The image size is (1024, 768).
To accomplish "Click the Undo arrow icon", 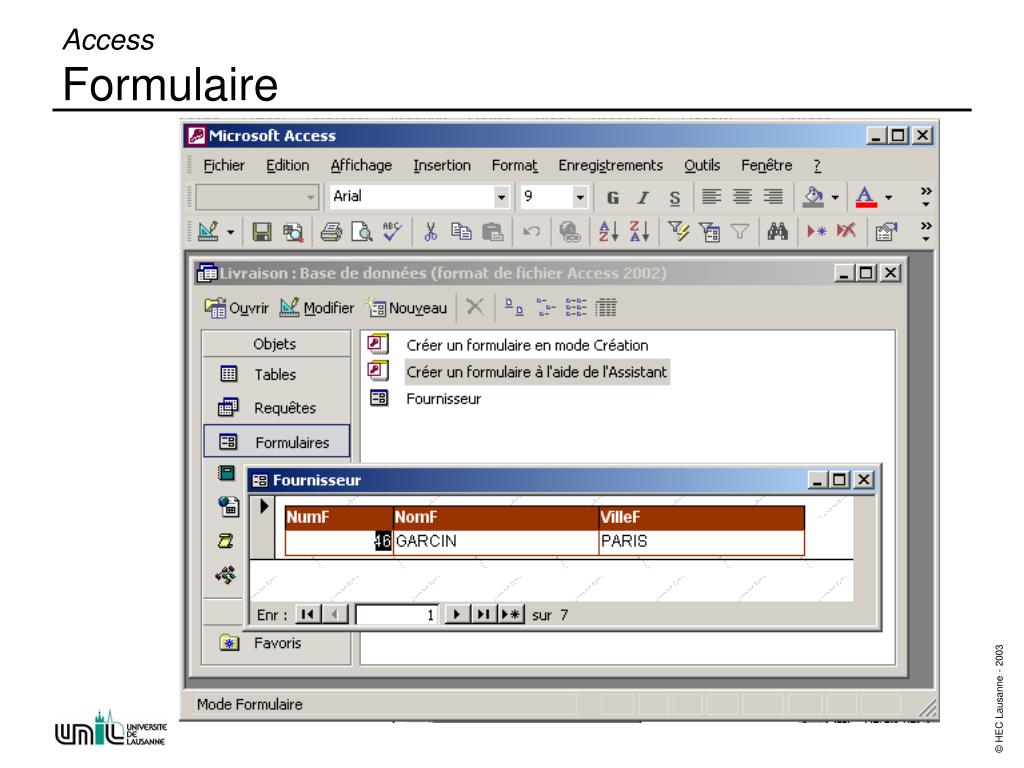I will 531,232.
